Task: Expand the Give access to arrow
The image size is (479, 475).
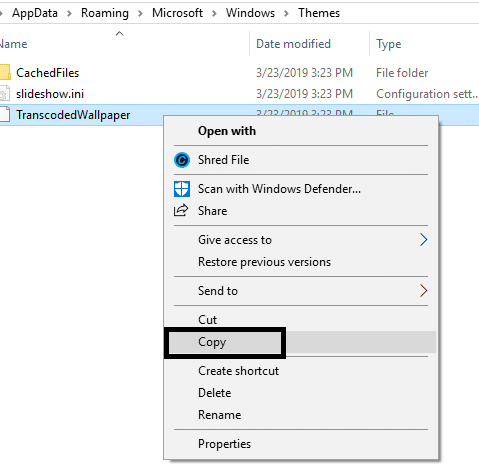Action: pos(423,240)
